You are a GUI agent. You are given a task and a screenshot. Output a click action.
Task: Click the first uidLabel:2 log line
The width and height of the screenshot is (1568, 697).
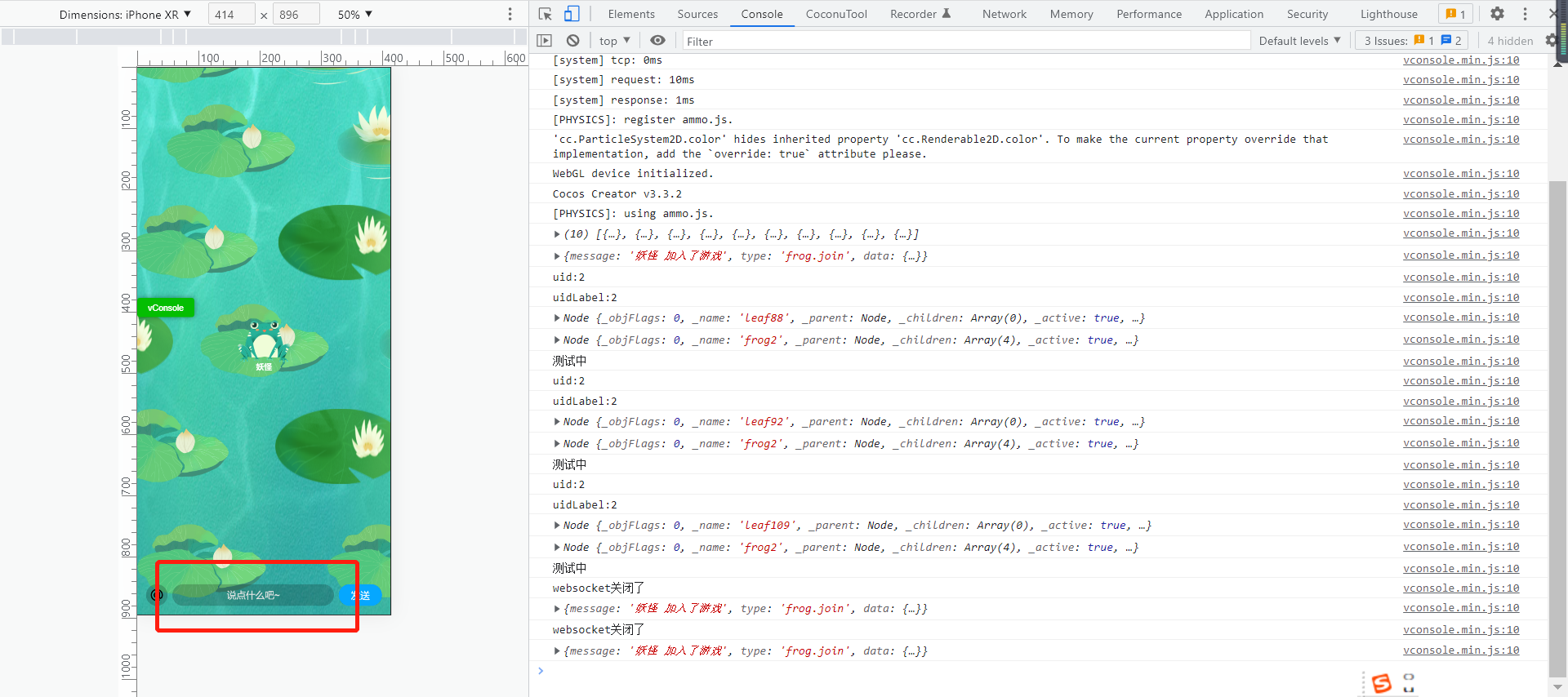point(585,298)
